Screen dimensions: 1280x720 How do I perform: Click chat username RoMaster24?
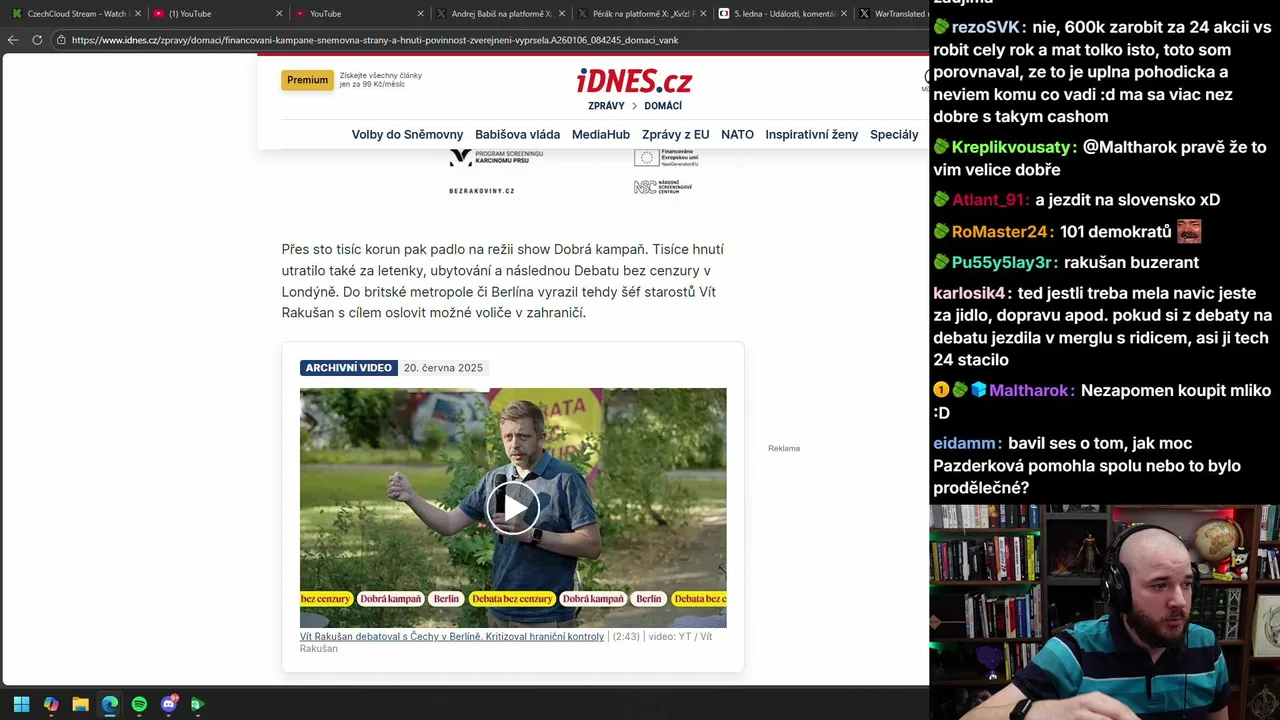(999, 232)
